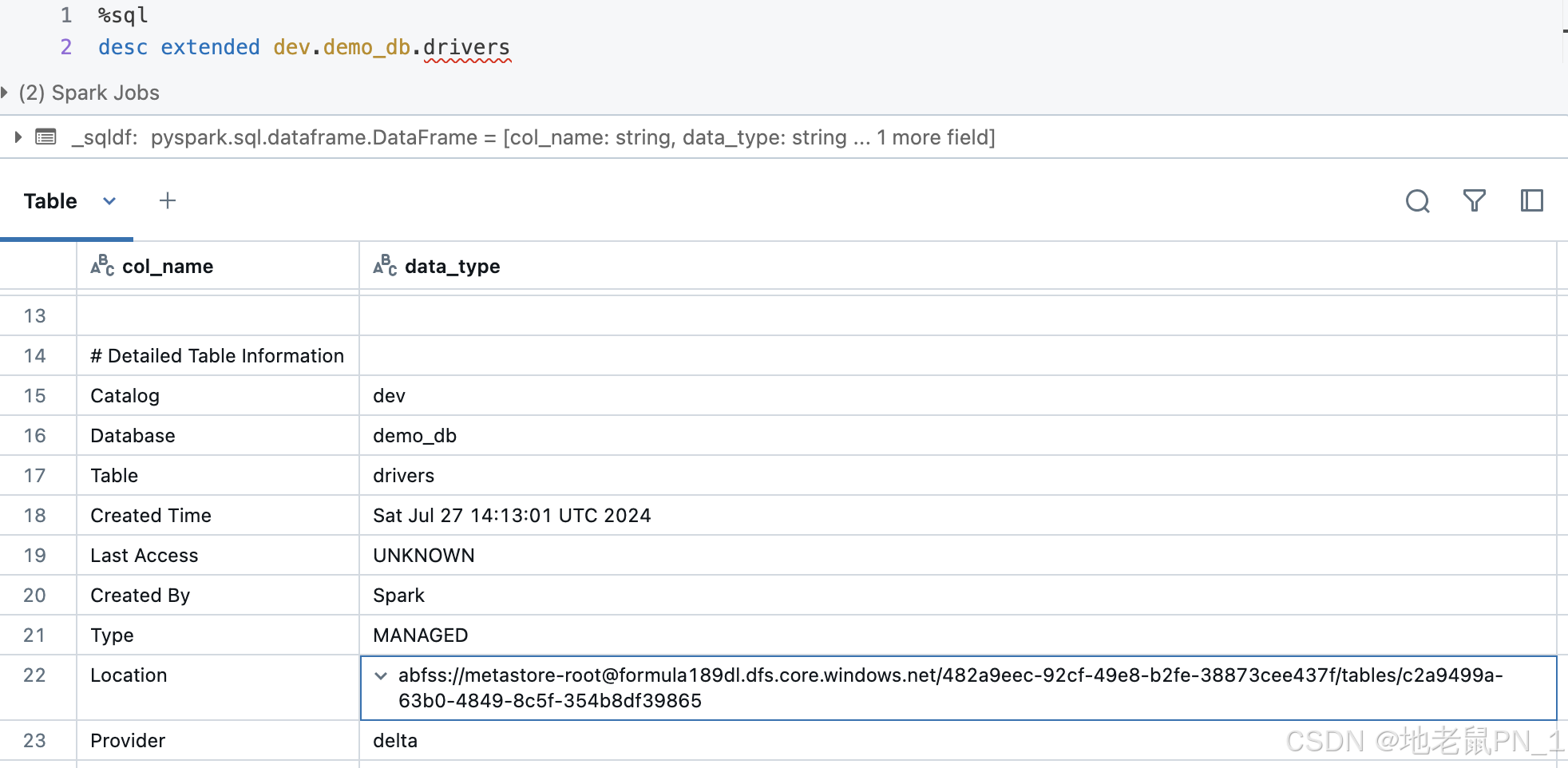Click the data_type column header

451,266
